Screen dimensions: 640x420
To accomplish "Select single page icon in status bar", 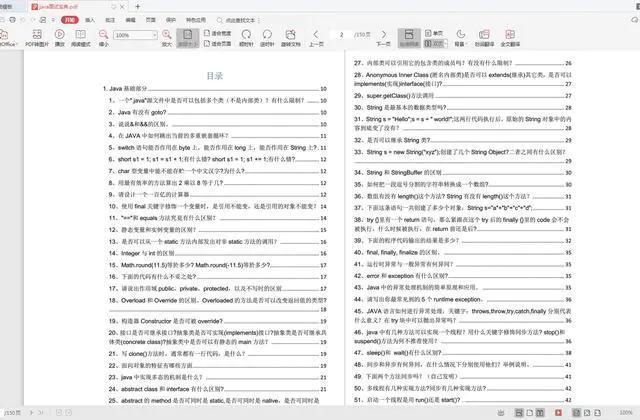I will 529,413.
